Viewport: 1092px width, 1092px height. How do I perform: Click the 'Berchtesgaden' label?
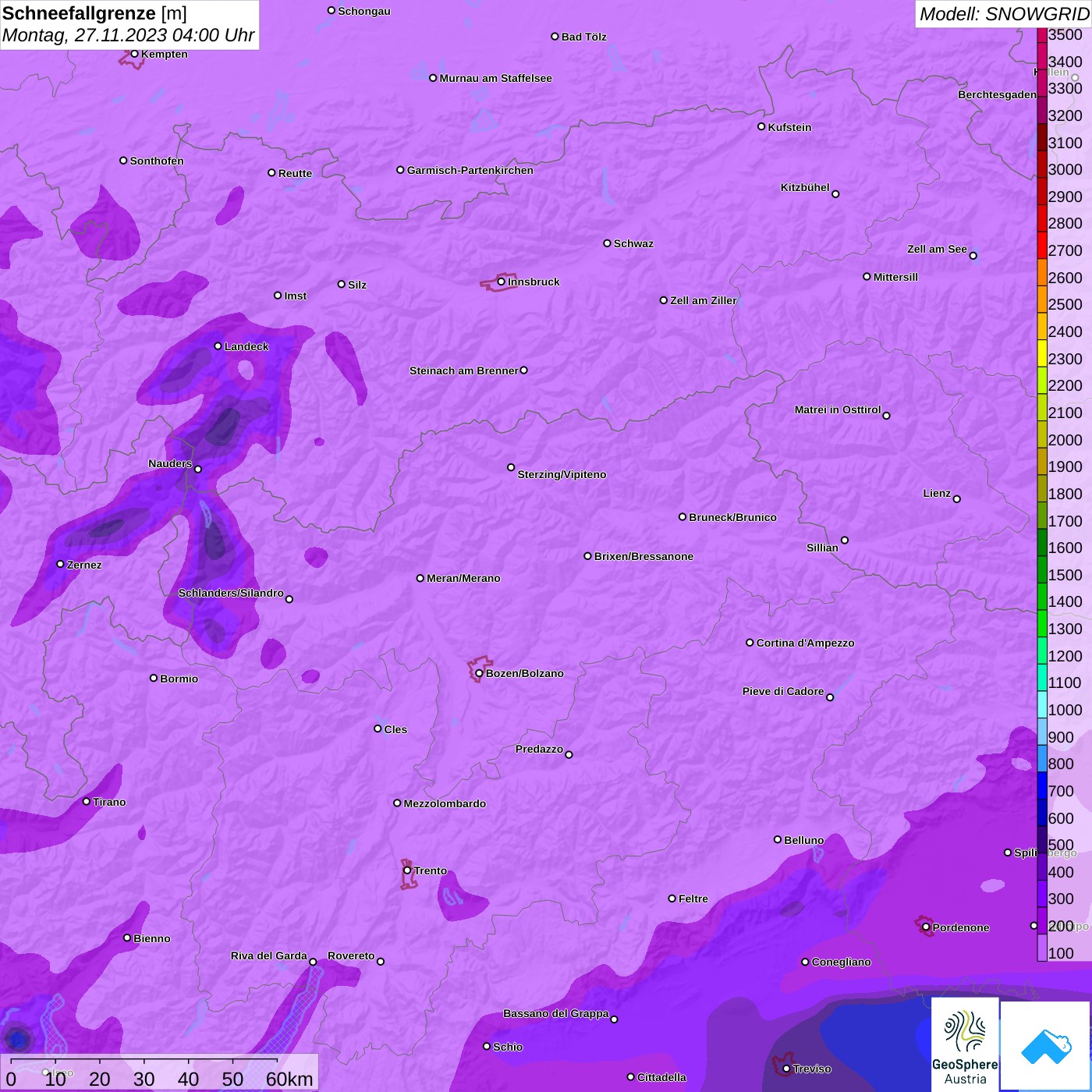click(x=997, y=94)
